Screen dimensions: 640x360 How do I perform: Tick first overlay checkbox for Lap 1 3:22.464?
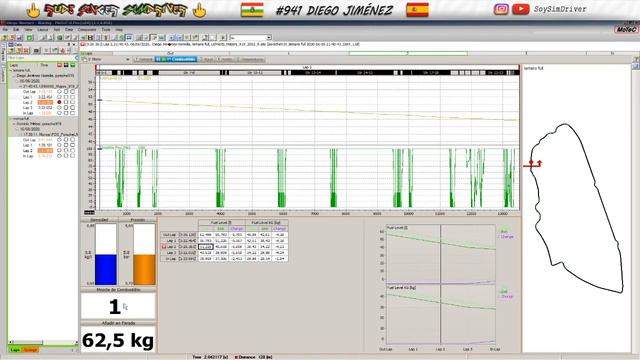pos(66,97)
